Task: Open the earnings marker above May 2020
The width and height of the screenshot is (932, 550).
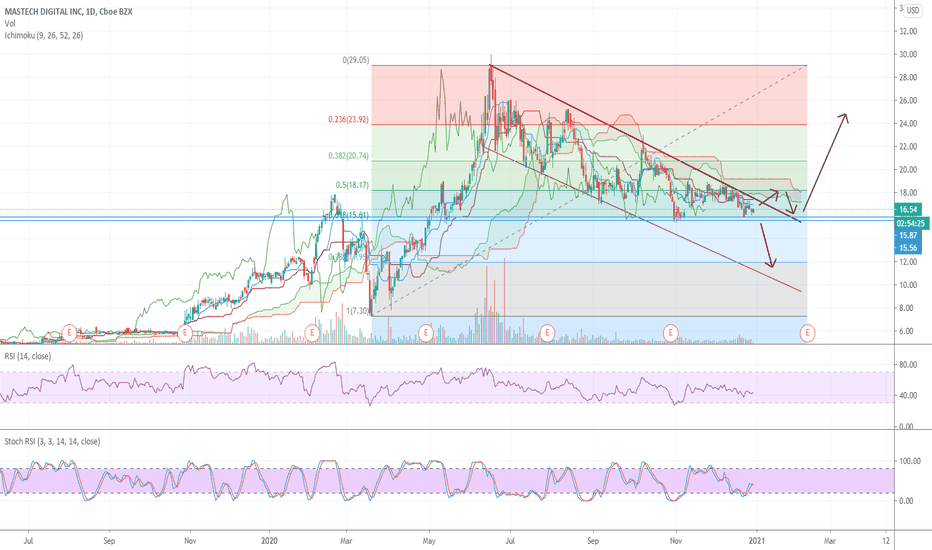Action: pyautogui.click(x=426, y=333)
